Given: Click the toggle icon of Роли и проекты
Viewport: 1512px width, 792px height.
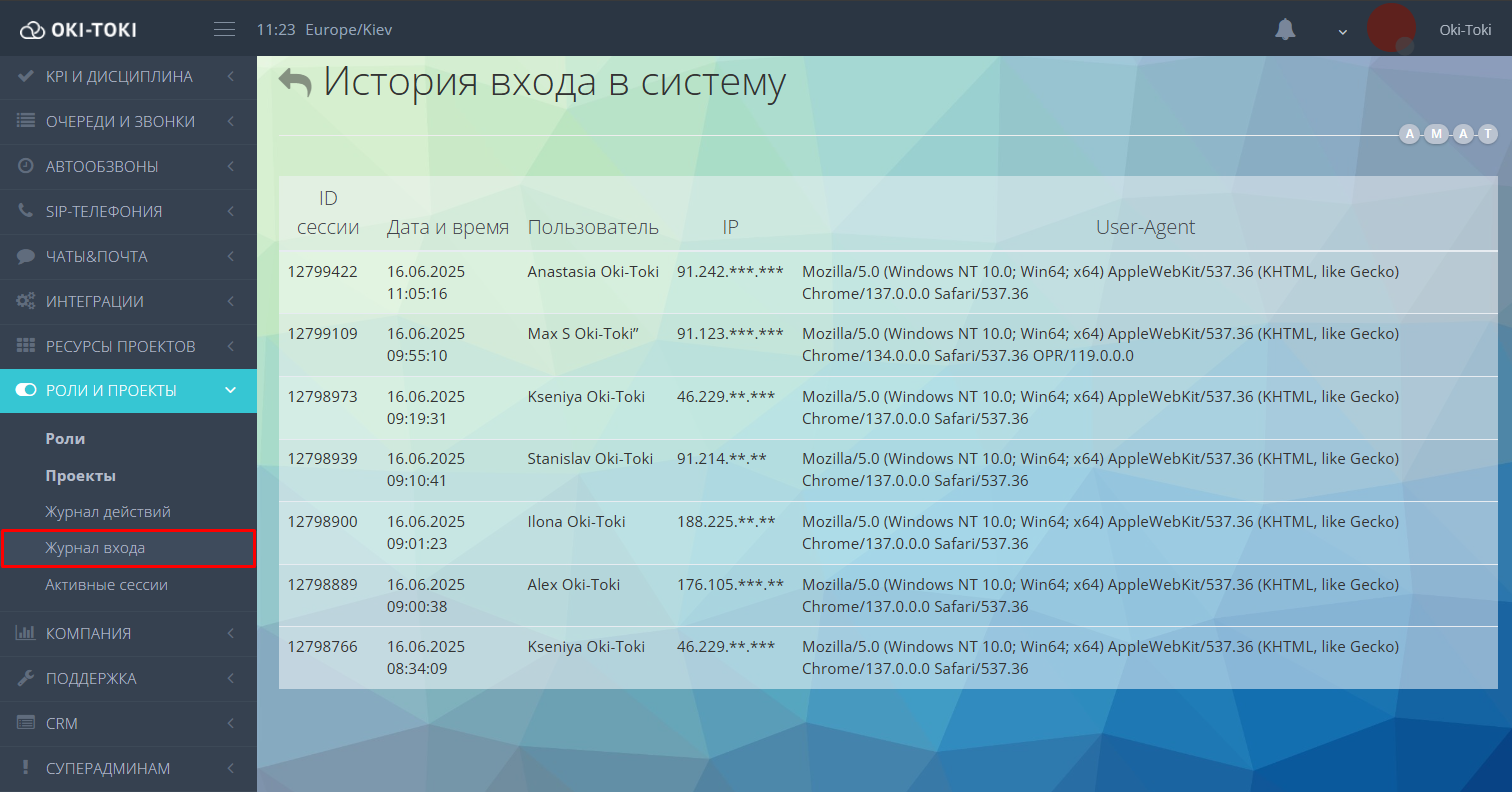Looking at the screenshot, I should pyautogui.click(x=27, y=390).
